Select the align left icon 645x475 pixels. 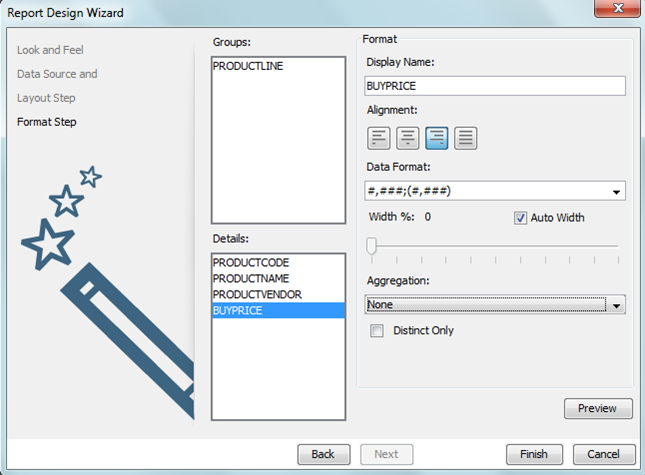coord(379,139)
